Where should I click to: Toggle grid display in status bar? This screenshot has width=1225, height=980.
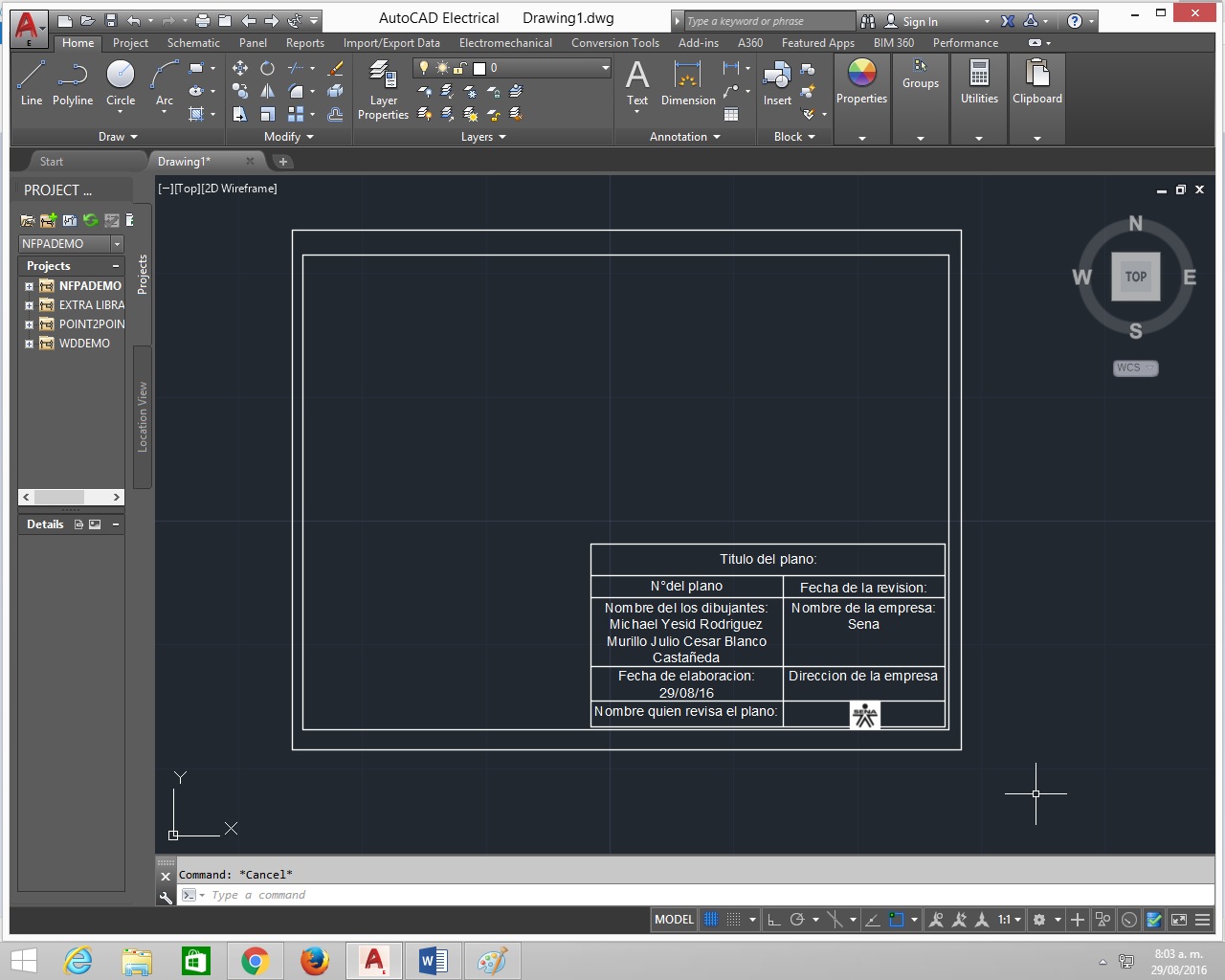pos(710,919)
